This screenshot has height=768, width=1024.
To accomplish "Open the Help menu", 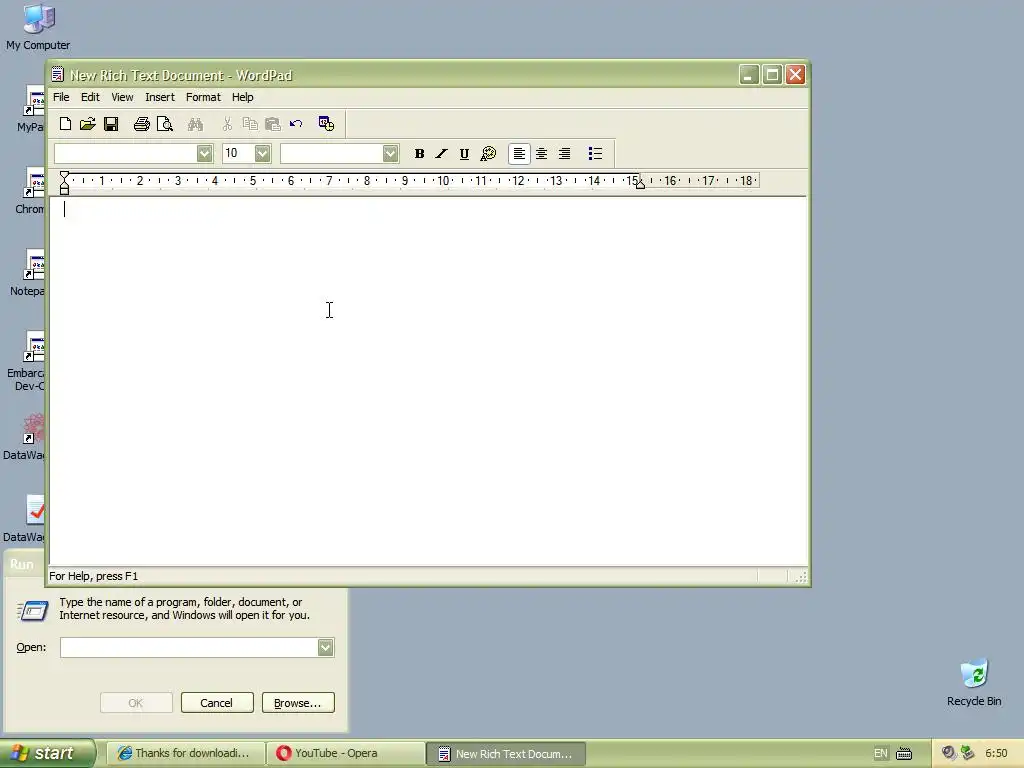I will (242, 97).
